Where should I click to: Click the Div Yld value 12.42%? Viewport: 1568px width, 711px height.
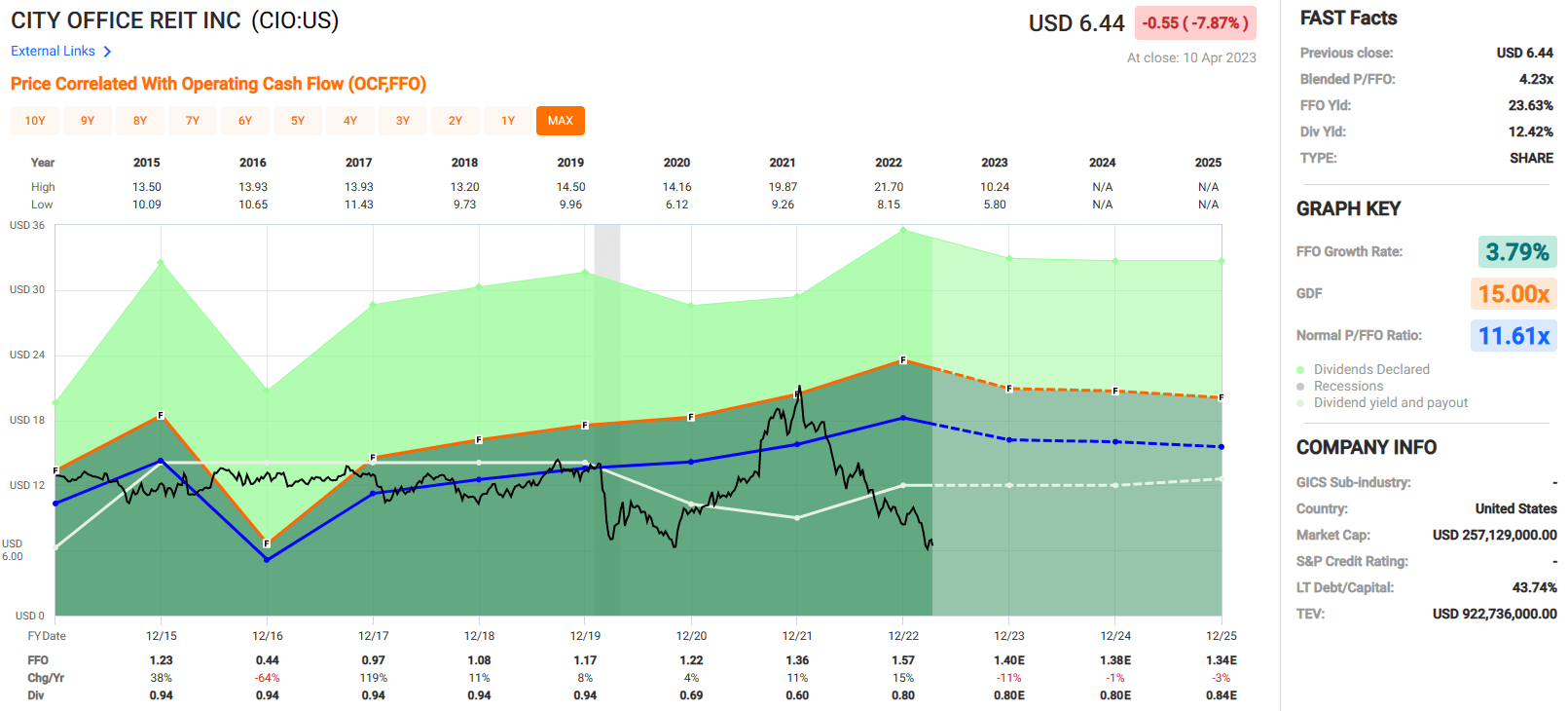coord(1531,131)
